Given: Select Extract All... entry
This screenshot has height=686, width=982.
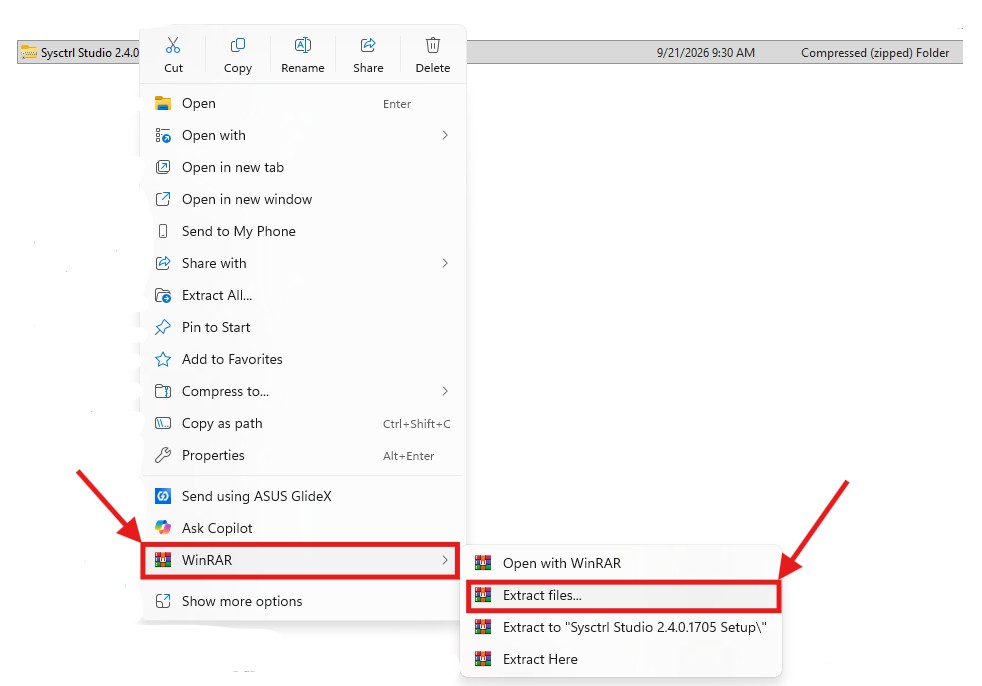Looking at the screenshot, I should (302, 295).
